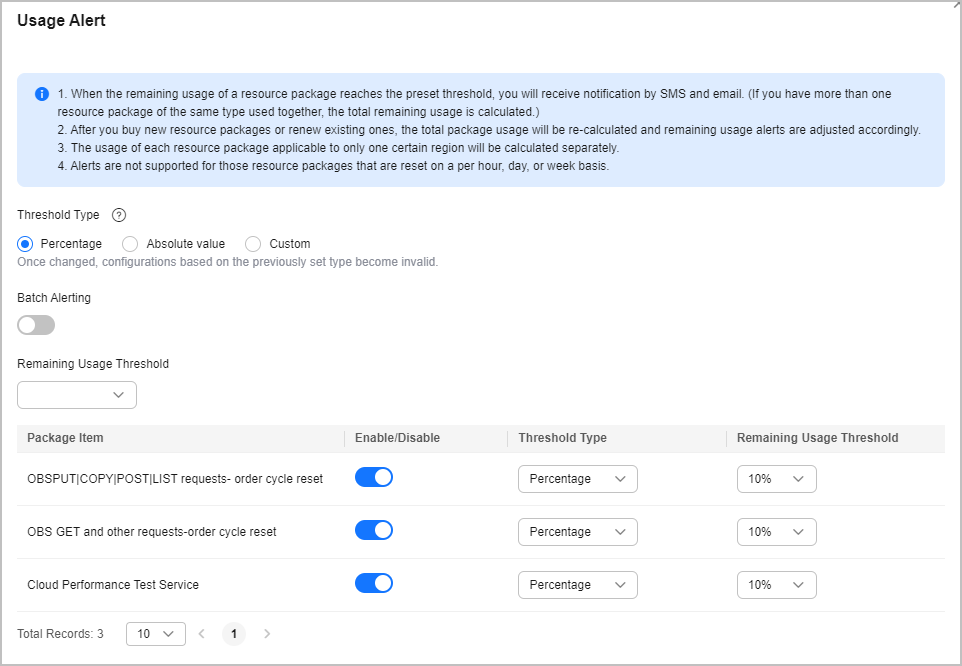The width and height of the screenshot is (962, 666).
Task: Expand 10% threshold dropdown for OBS GET row
Action: click(x=776, y=532)
